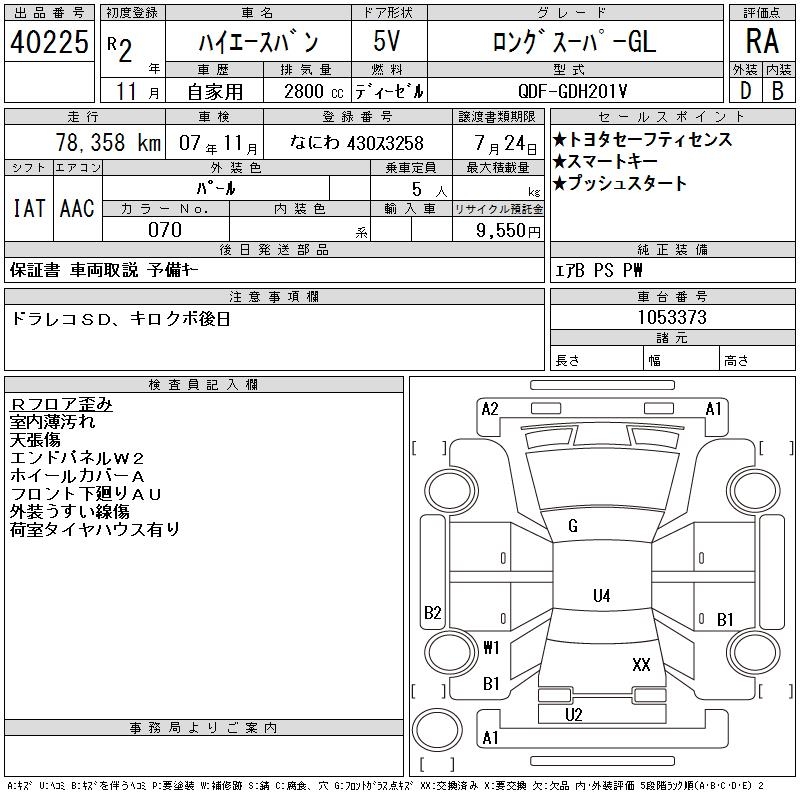Select inspector note 荷室タイヤハウス有り
This screenshot has height=800, width=800.
[95, 530]
